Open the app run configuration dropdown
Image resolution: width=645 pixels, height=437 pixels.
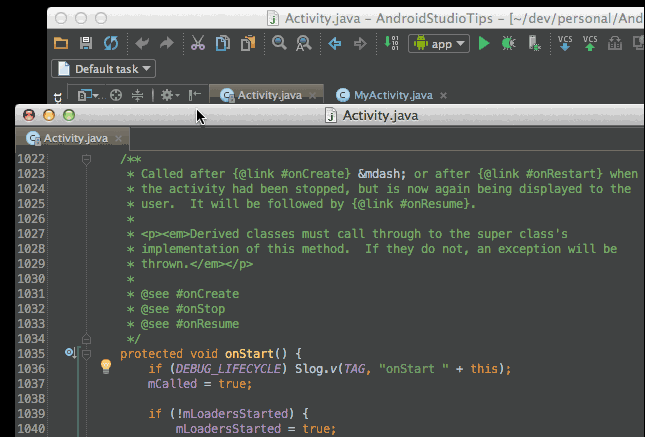pyautogui.click(x=439, y=44)
